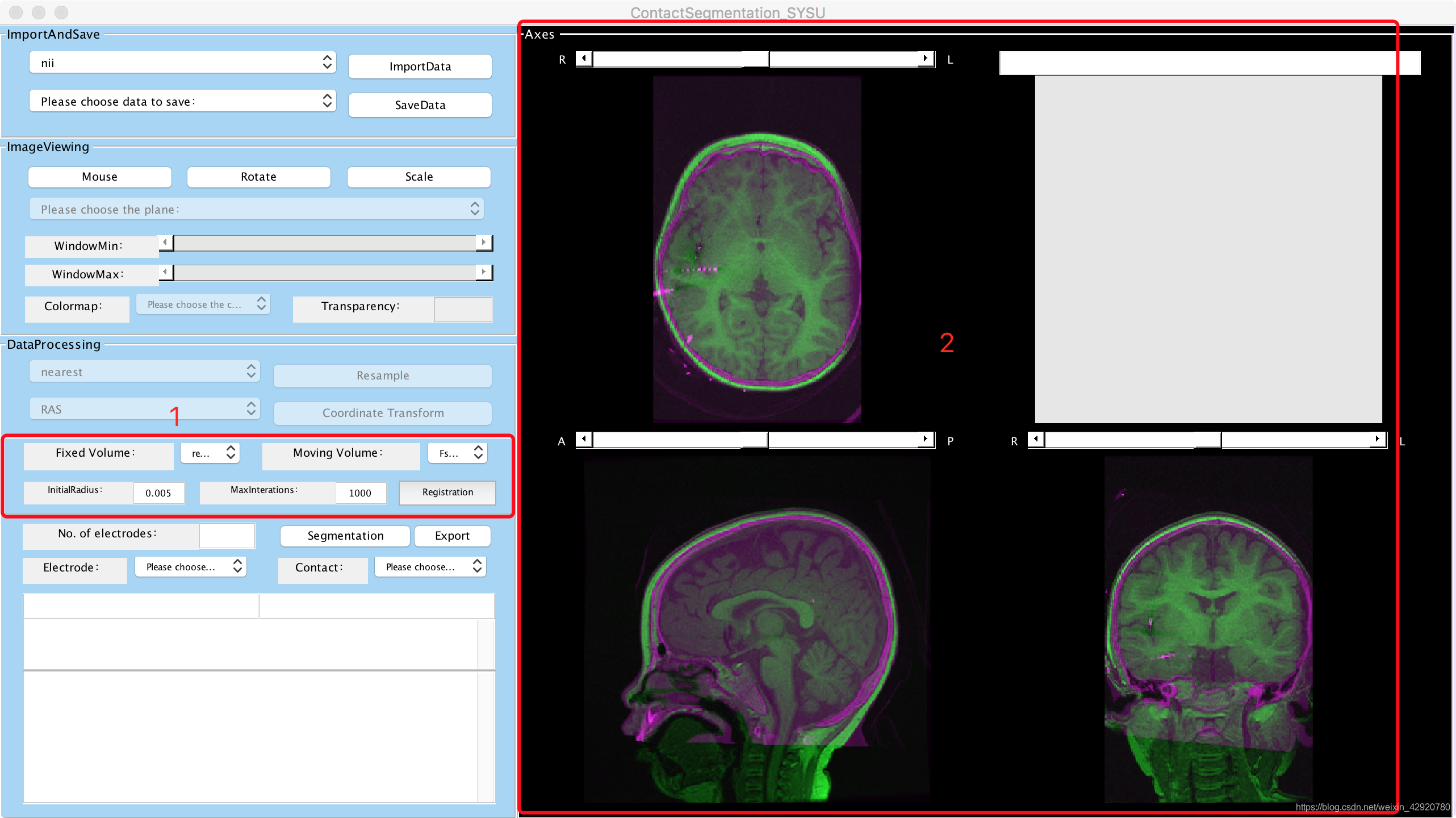Open the nii file type dropdown
Image resolution: width=1456 pixels, height=818 pixels.
(182, 62)
